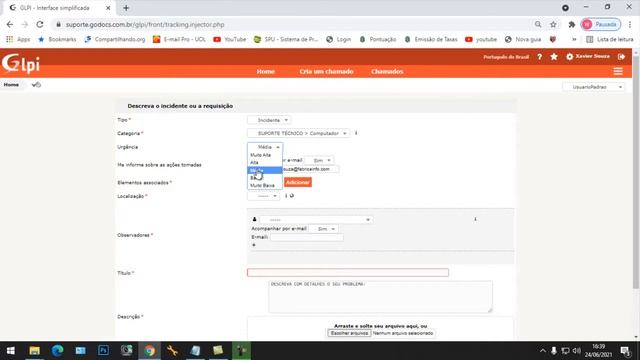Screen dimensions: 640x360
Task: Collapse the Urgência dropdown showing Média
Action: coord(265,147)
